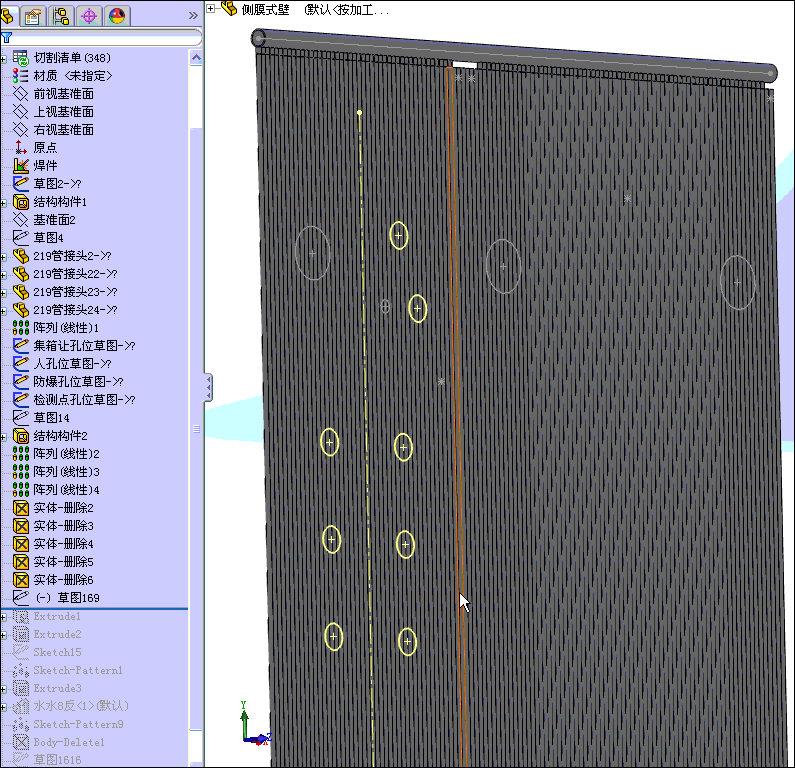The width and height of the screenshot is (795, 768).
Task: Expand the suppressed Extrude1 node
Action: coord(3,618)
